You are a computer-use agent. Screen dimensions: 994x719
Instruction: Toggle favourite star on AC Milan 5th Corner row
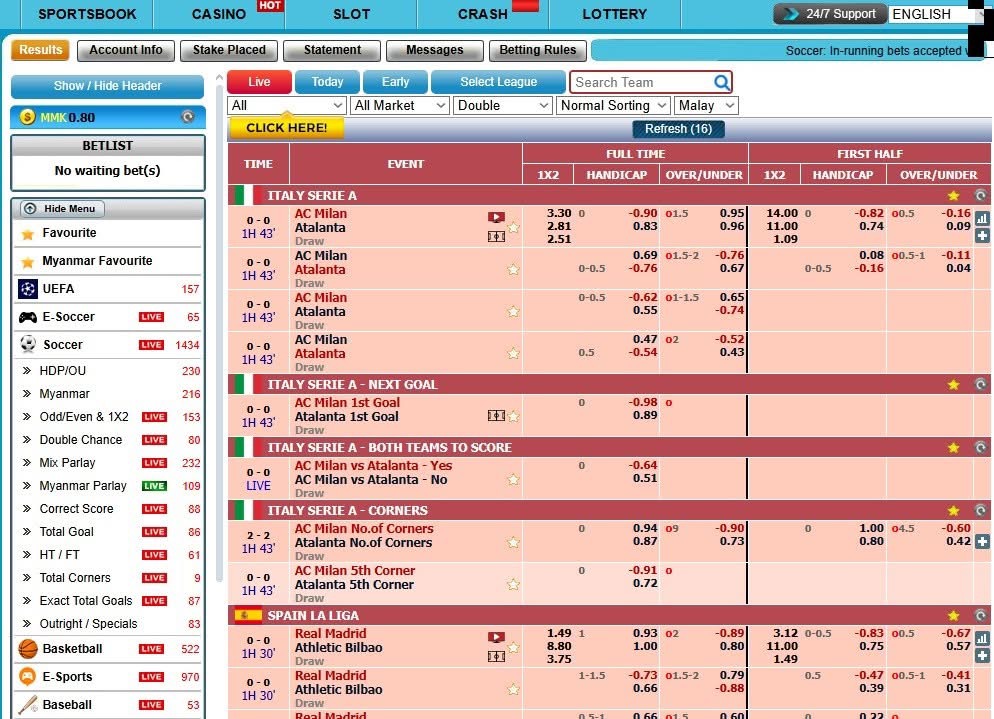[x=513, y=584]
